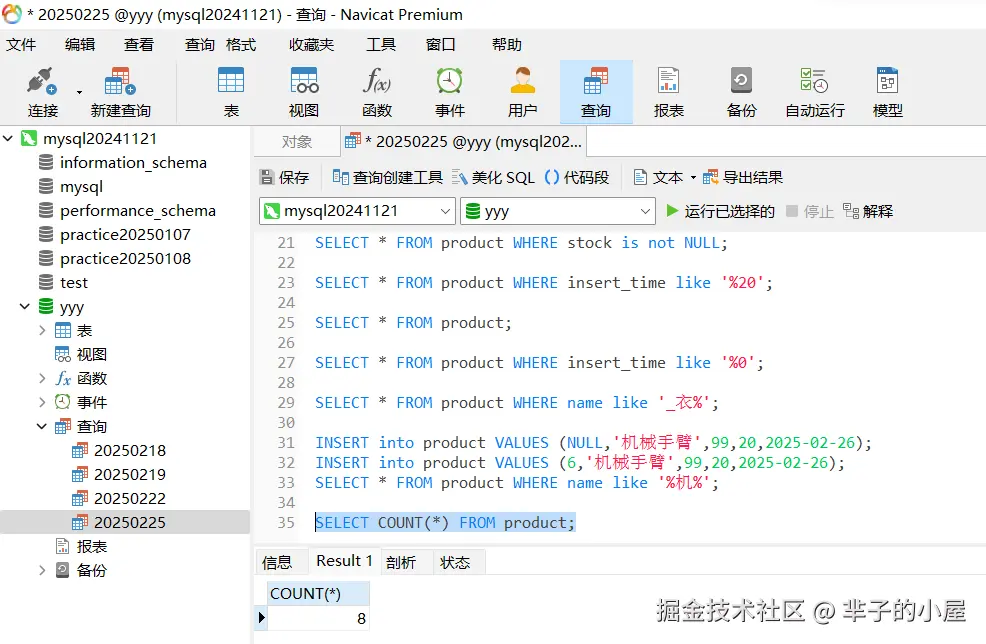Select the test database
The height and width of the screenshot is (644, 986).
tap(74, 282)
